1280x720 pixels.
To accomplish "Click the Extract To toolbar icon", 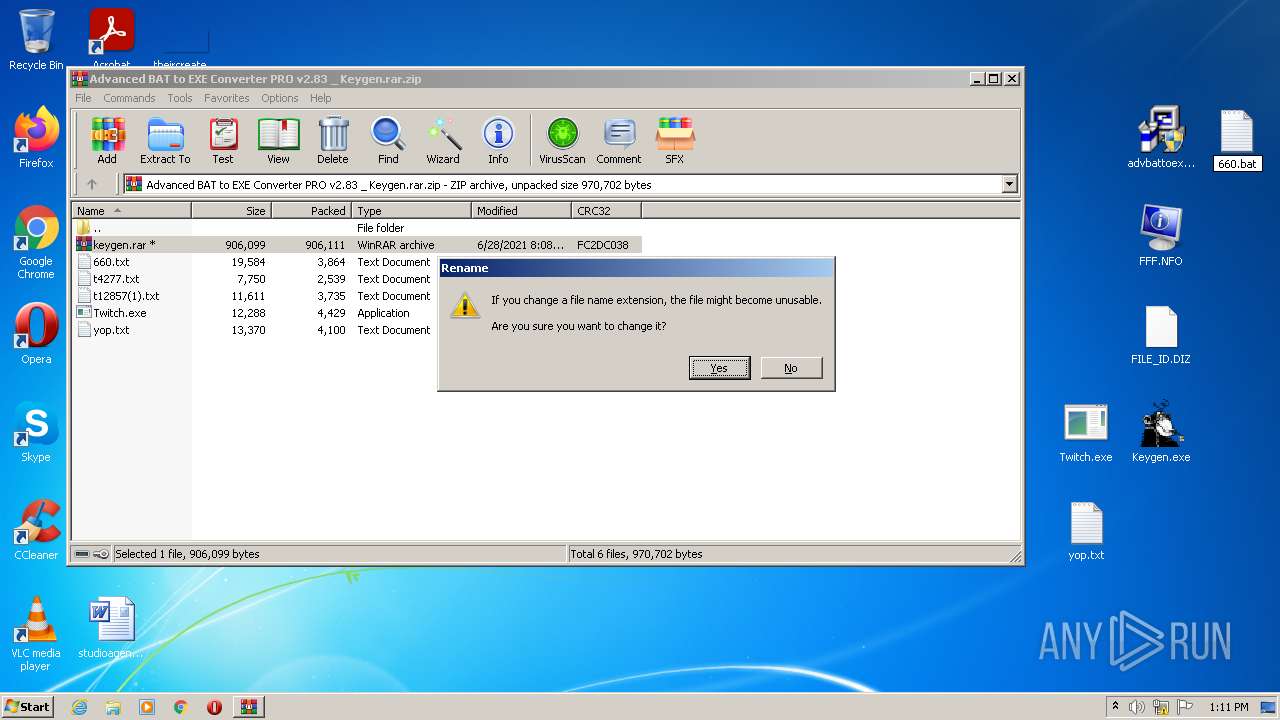I will 165,140.
